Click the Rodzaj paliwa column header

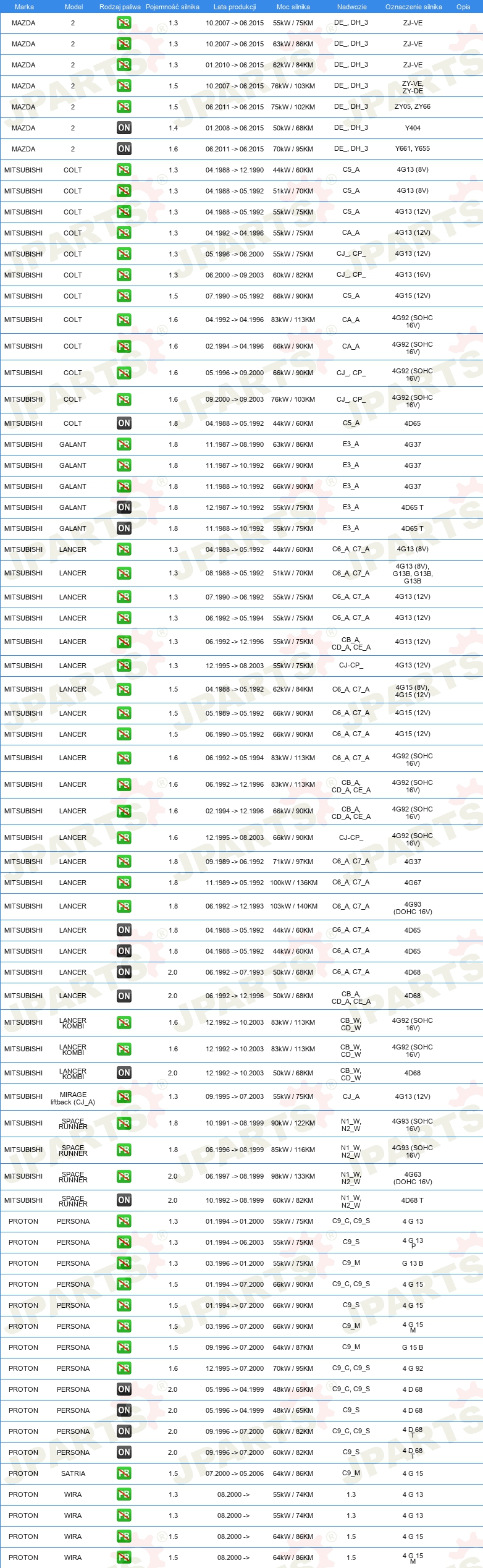(120, 7)
